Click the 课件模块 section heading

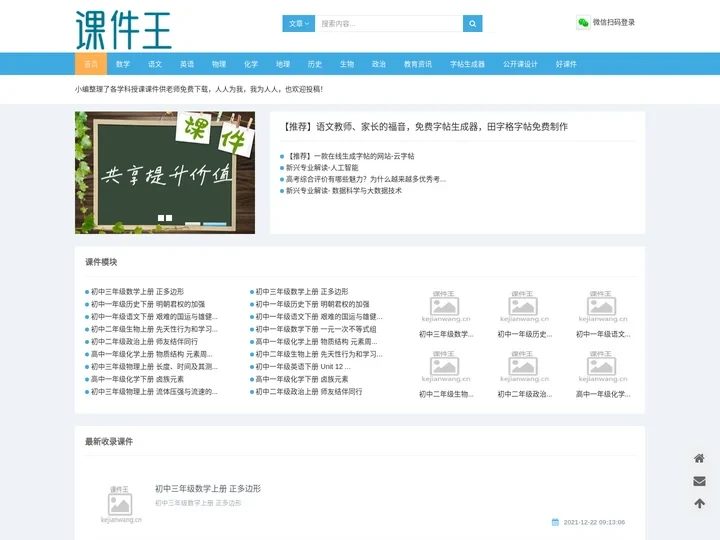[101, 262]
